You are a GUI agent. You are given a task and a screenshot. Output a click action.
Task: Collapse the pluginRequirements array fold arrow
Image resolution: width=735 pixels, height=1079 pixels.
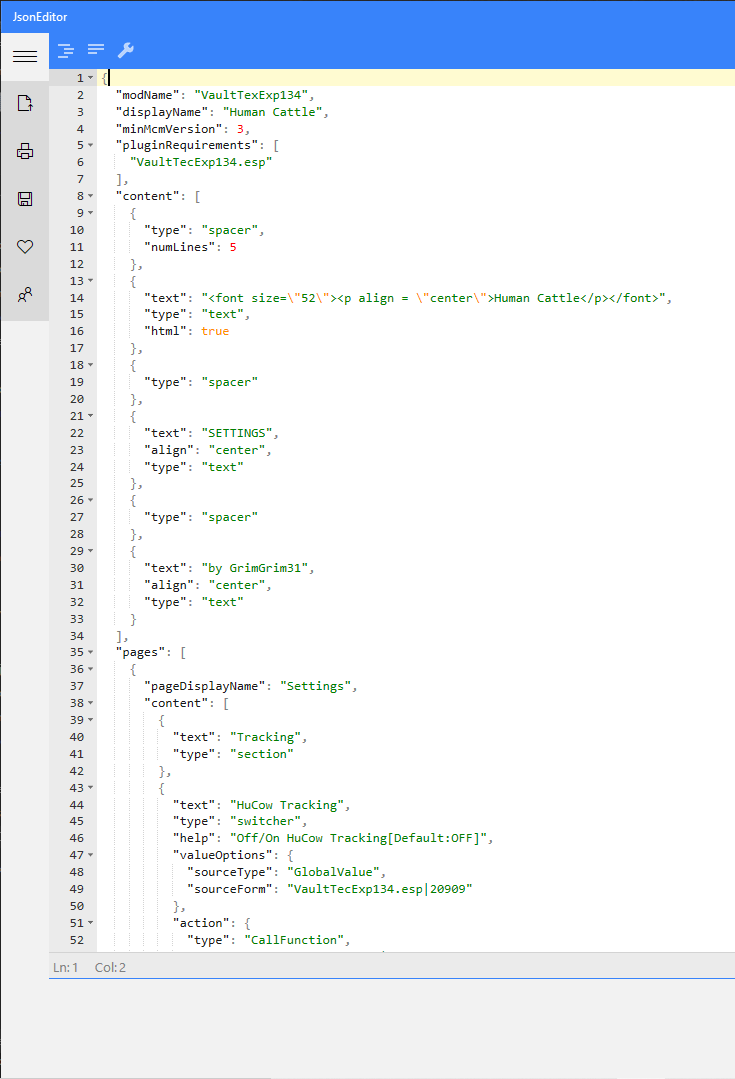point(91,146)
